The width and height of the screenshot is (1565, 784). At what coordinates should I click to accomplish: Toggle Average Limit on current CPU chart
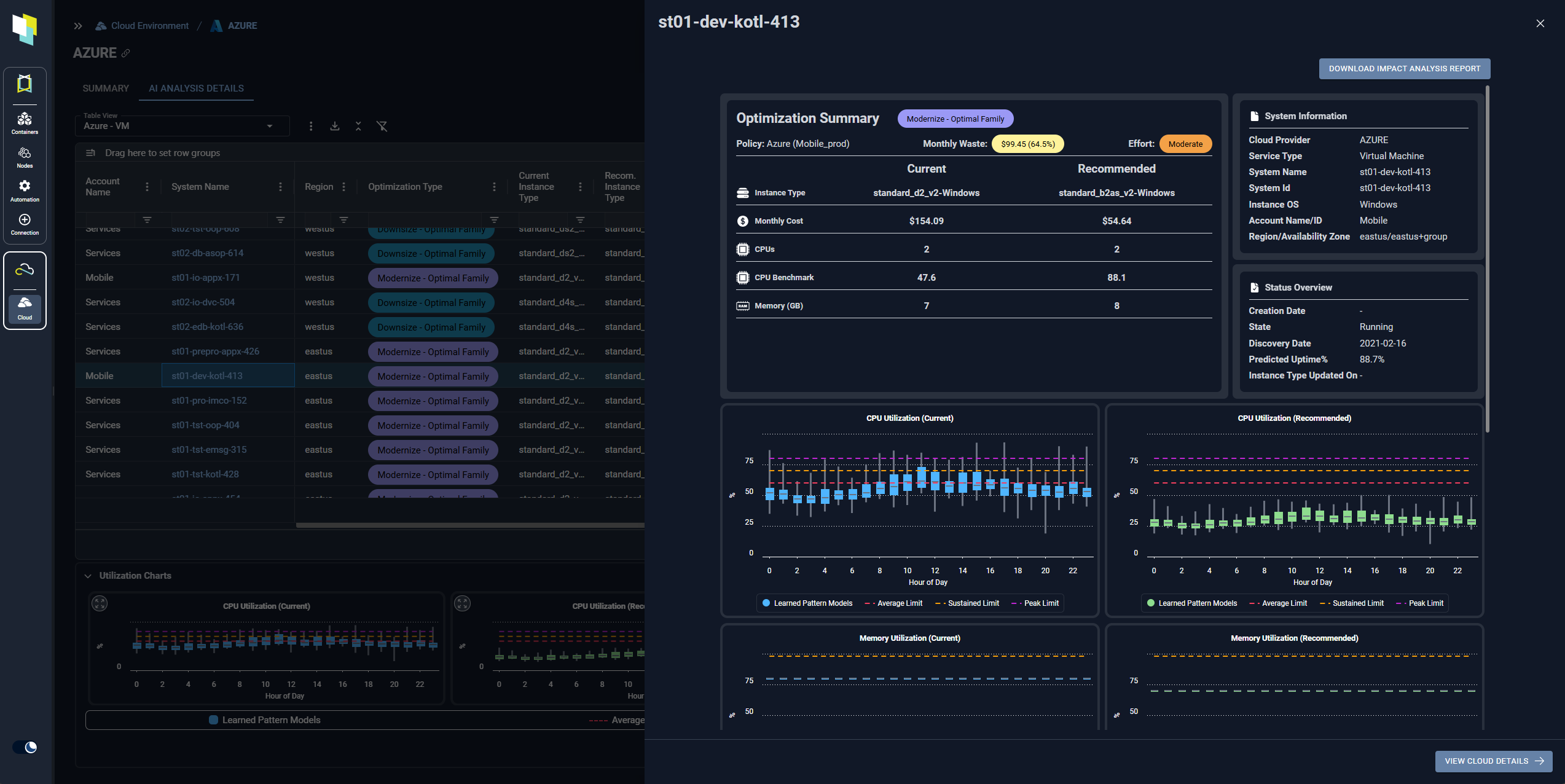click(893, 603)
